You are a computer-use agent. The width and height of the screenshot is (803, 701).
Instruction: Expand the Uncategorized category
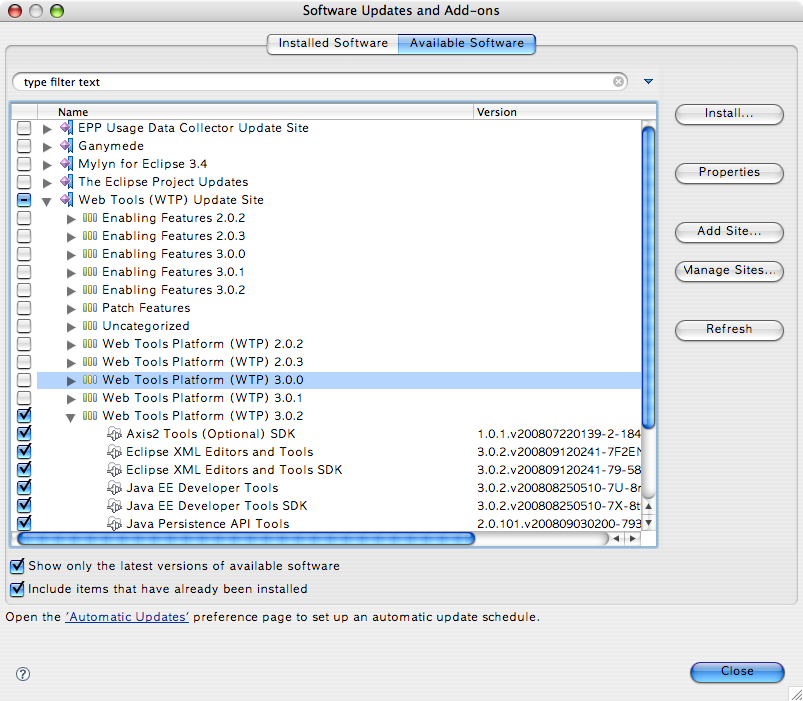point(71,327)
